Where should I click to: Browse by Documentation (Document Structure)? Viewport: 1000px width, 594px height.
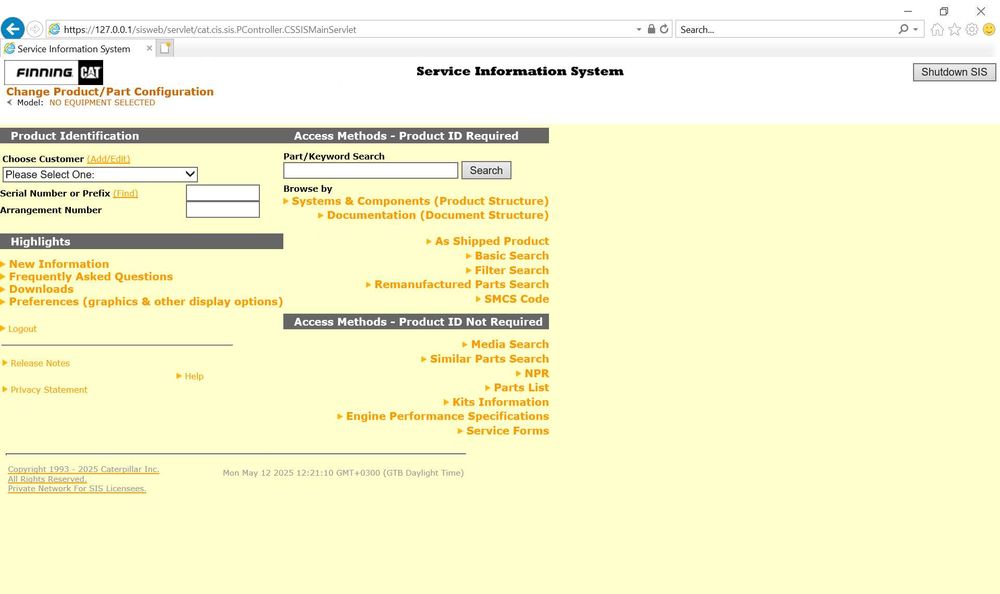point(438,215)
